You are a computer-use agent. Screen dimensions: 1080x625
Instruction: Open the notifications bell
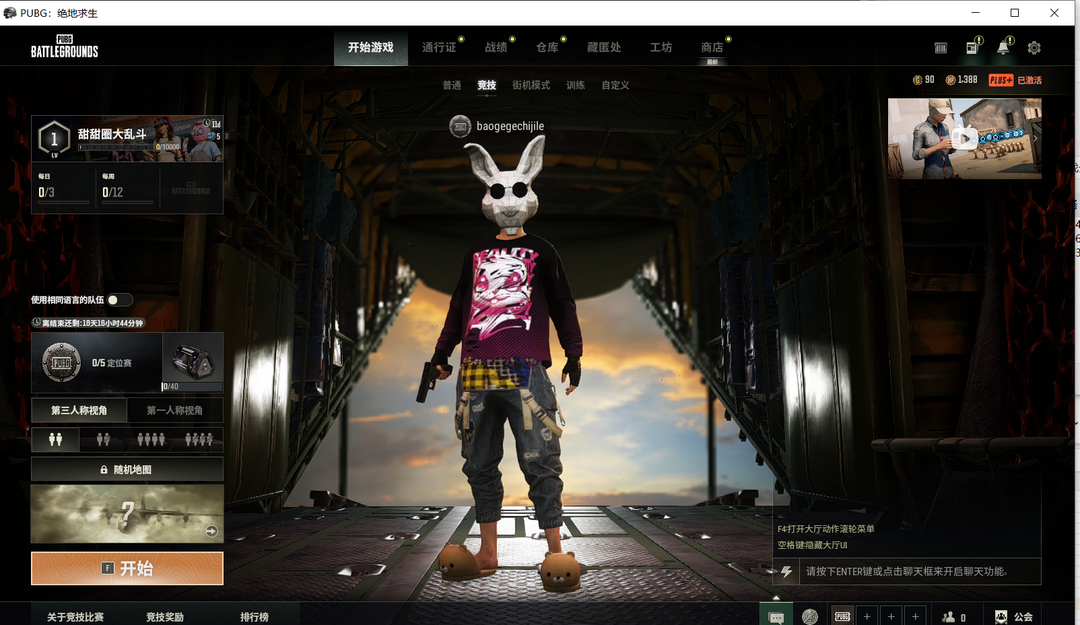[x=1003, y=48]
